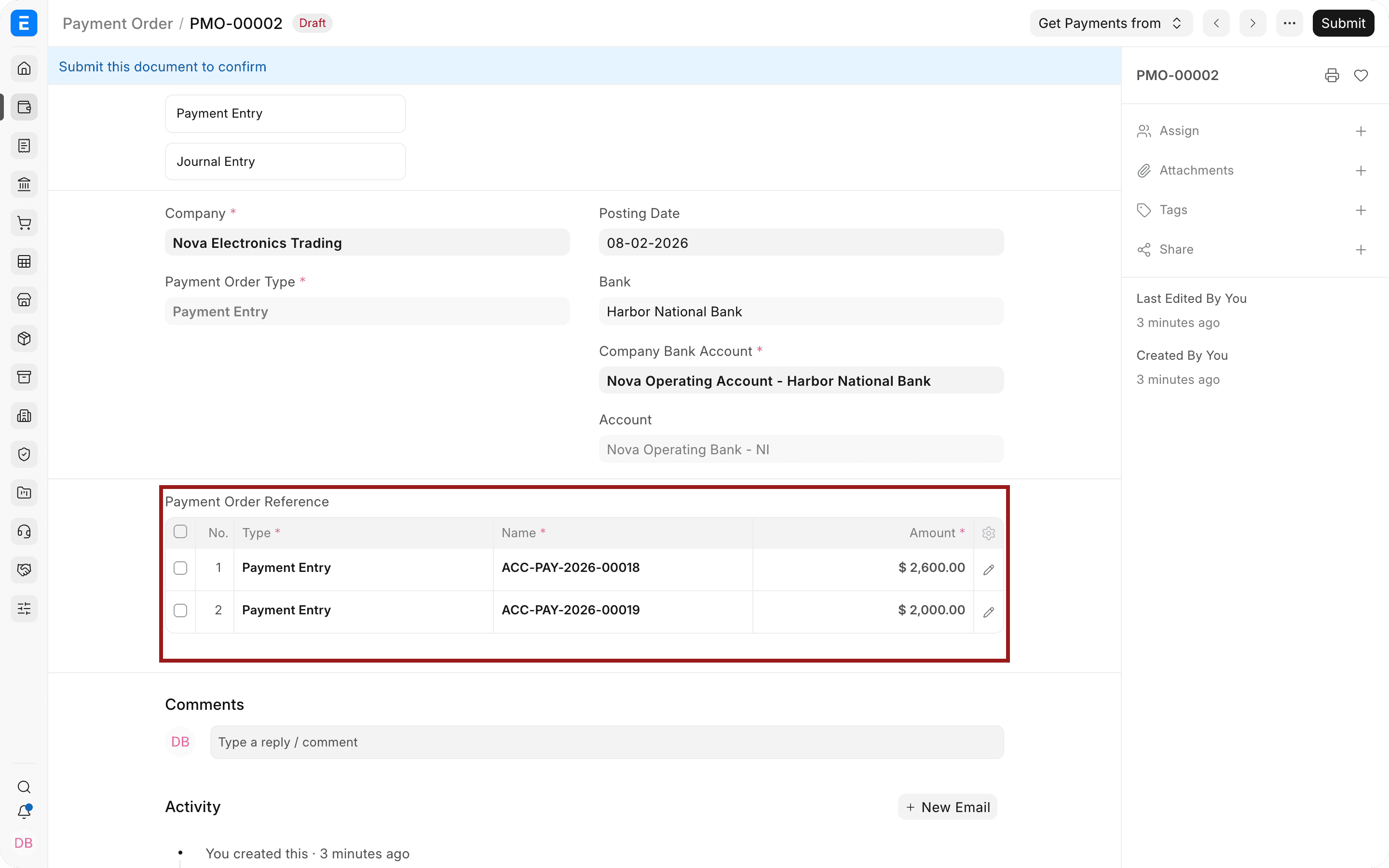Go to next document with right chevron
This screenshot has height=868, width=1389.
point(1253,23)
